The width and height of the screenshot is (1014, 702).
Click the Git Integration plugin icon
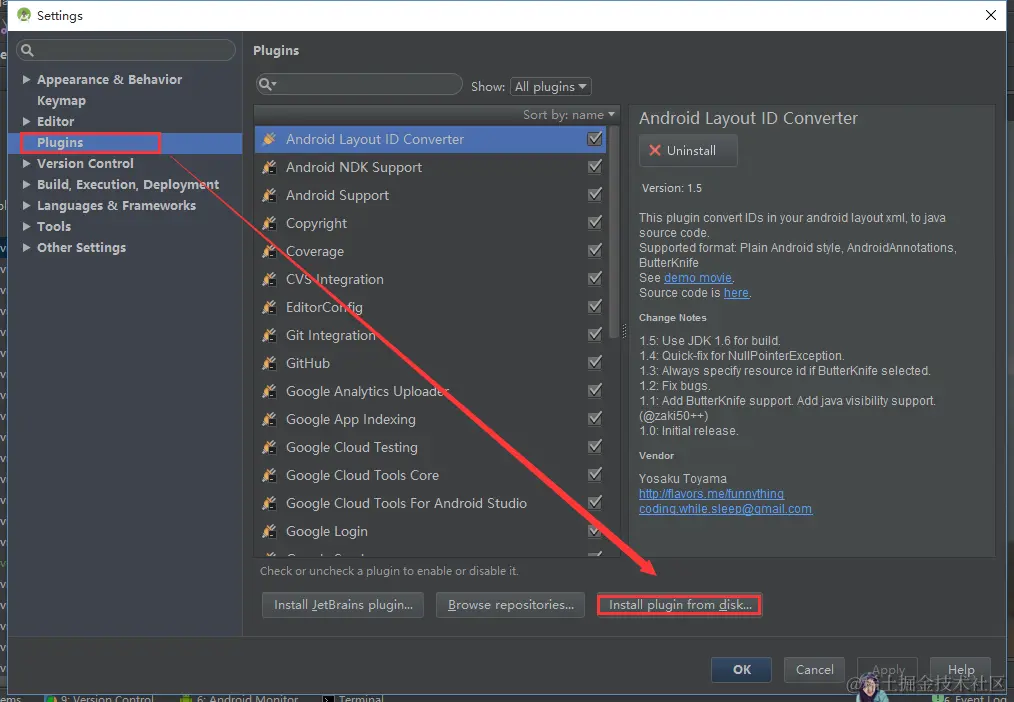(269, 335)
